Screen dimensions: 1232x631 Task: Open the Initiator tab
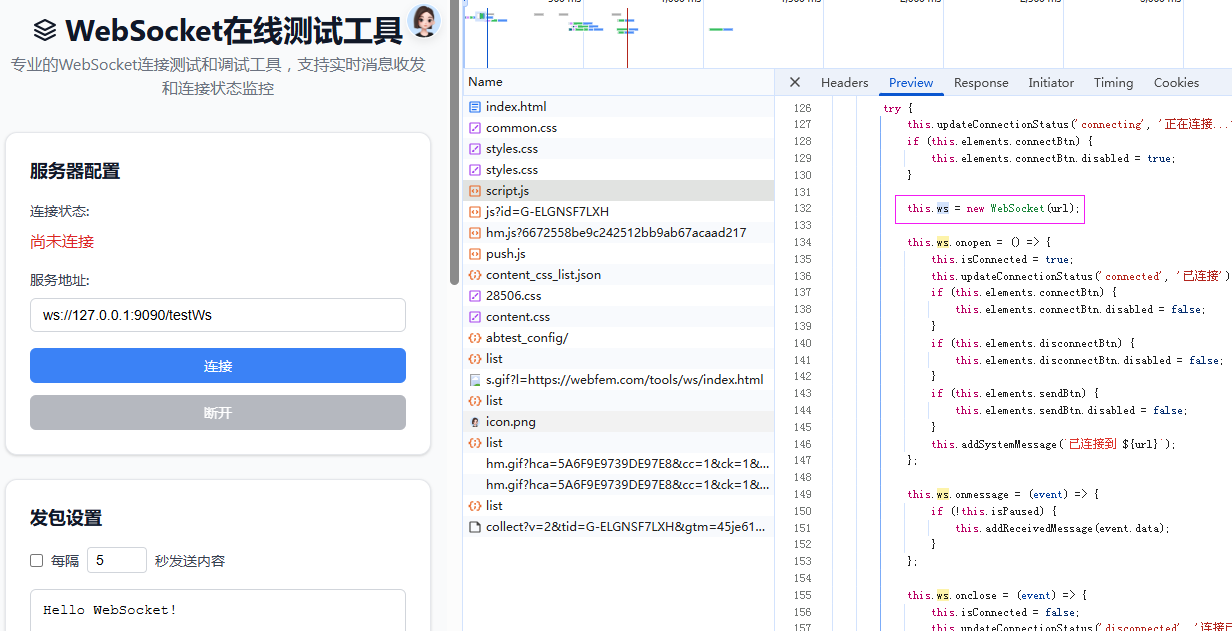tap(1051, 83)
